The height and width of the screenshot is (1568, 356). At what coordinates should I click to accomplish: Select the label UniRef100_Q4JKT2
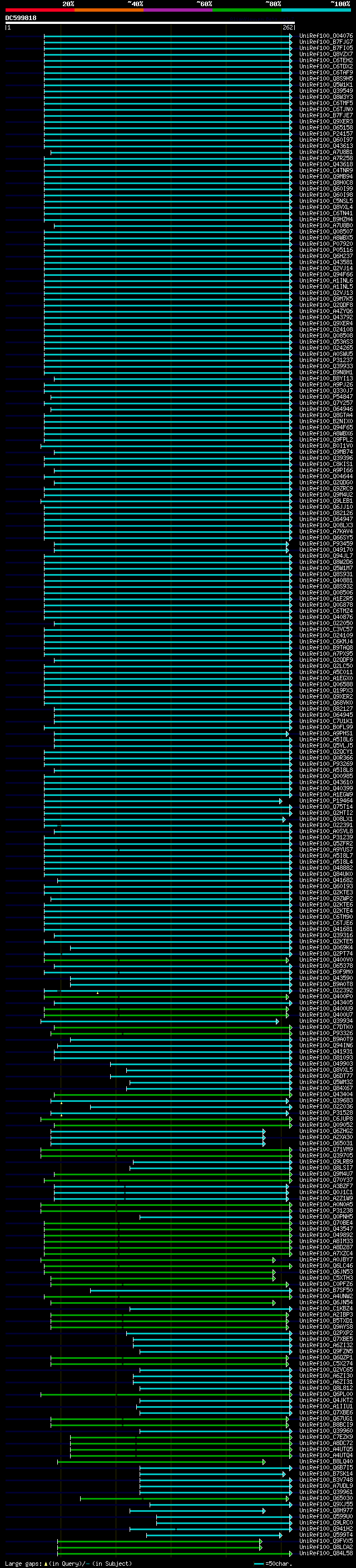tap(326, 1400)
